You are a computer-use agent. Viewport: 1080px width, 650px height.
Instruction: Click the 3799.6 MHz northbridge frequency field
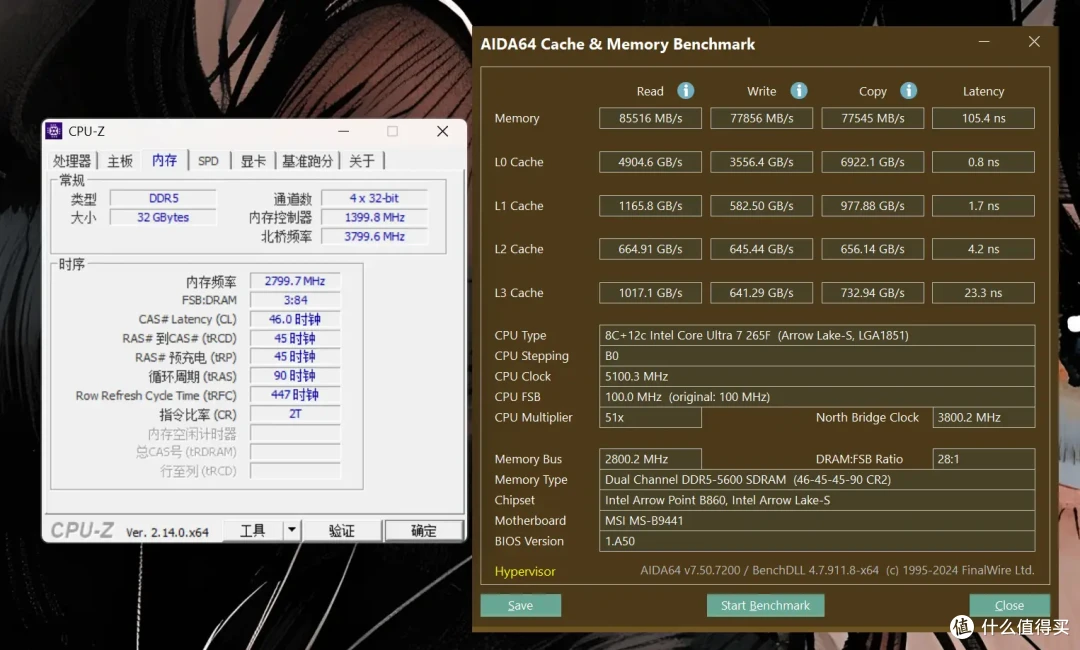coord(374,237)
